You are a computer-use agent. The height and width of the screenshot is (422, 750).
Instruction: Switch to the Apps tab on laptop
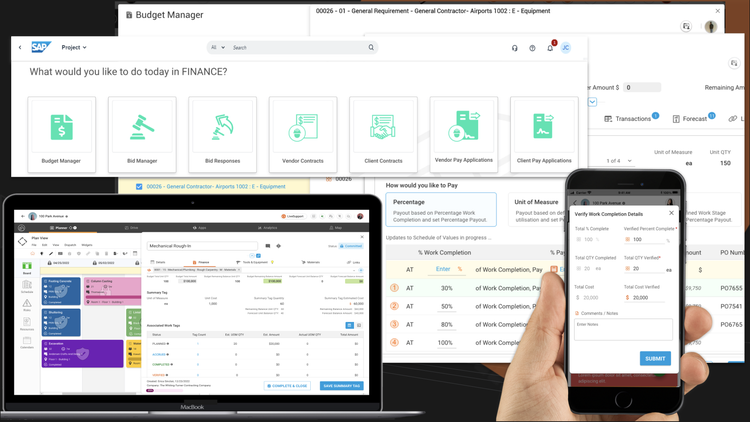pyautogui.click(x=199, y=228)
